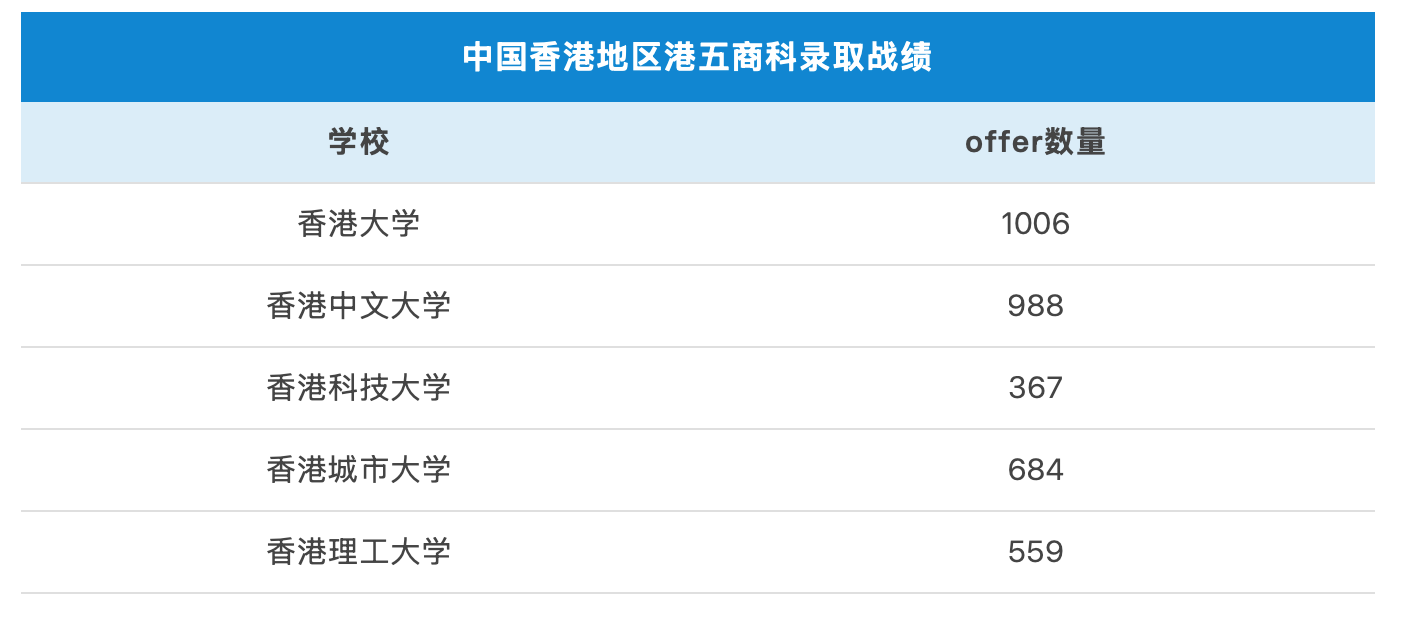Select the offer count 684
This screenshot has height=622, width=1410.
(1035, 470)
